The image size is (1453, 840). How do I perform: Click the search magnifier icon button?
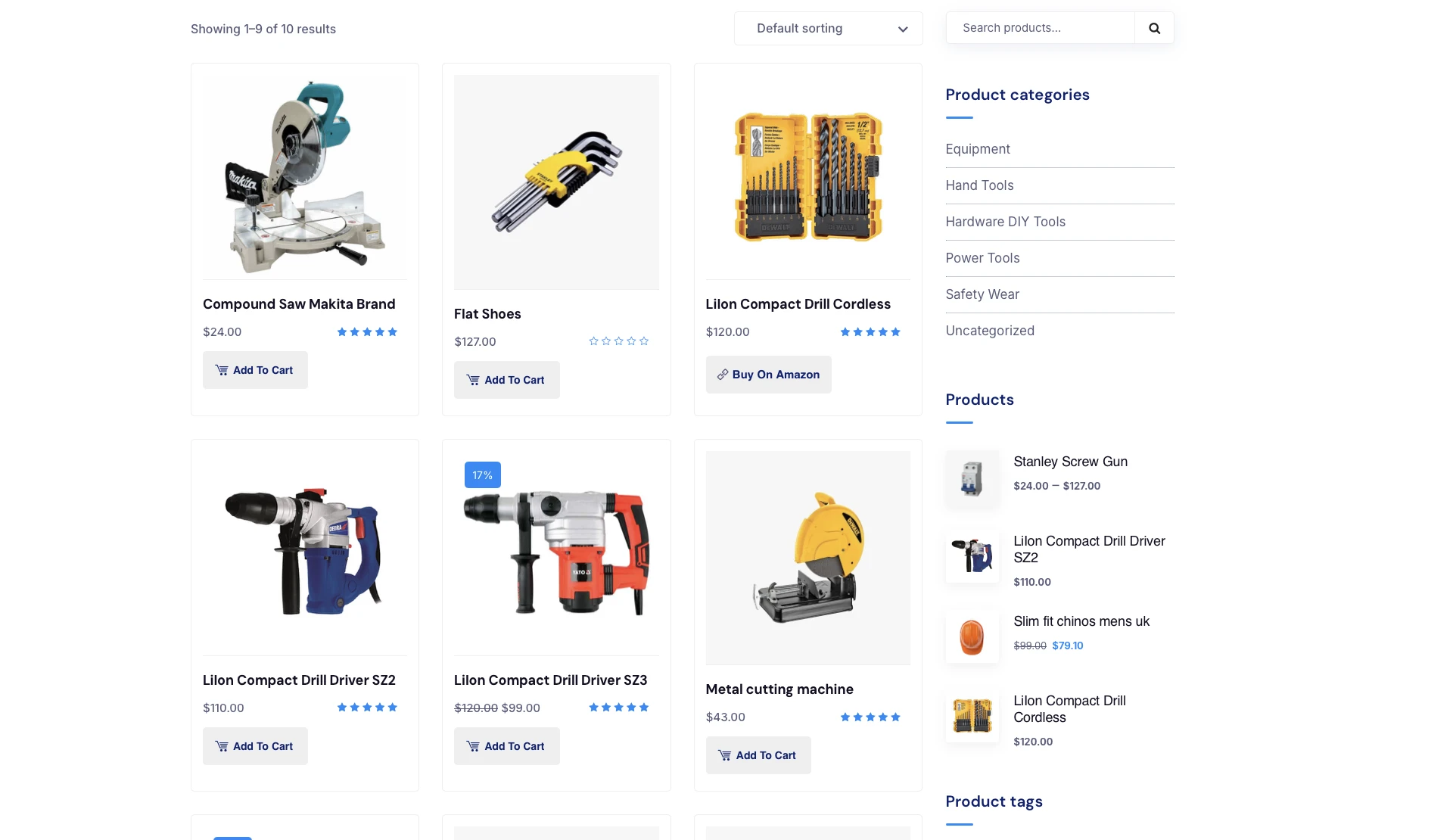click(1154, 28)
